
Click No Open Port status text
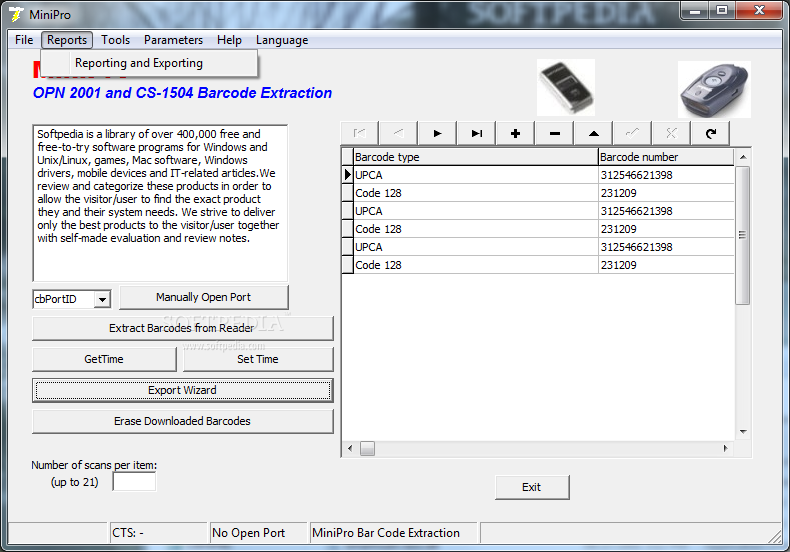[x=248, y=533]
